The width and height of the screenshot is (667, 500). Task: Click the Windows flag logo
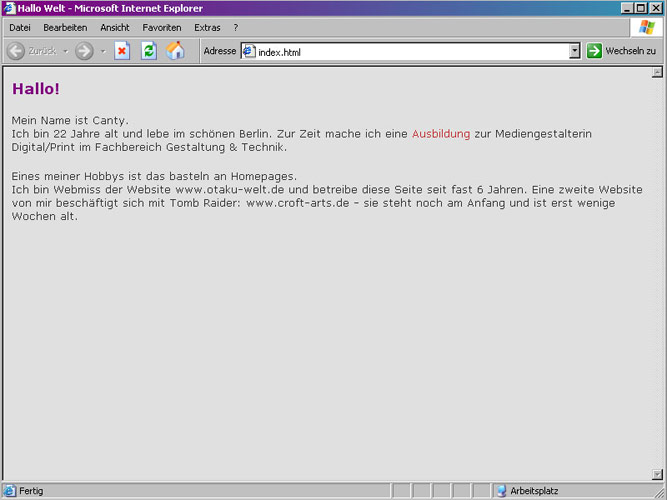647,28
